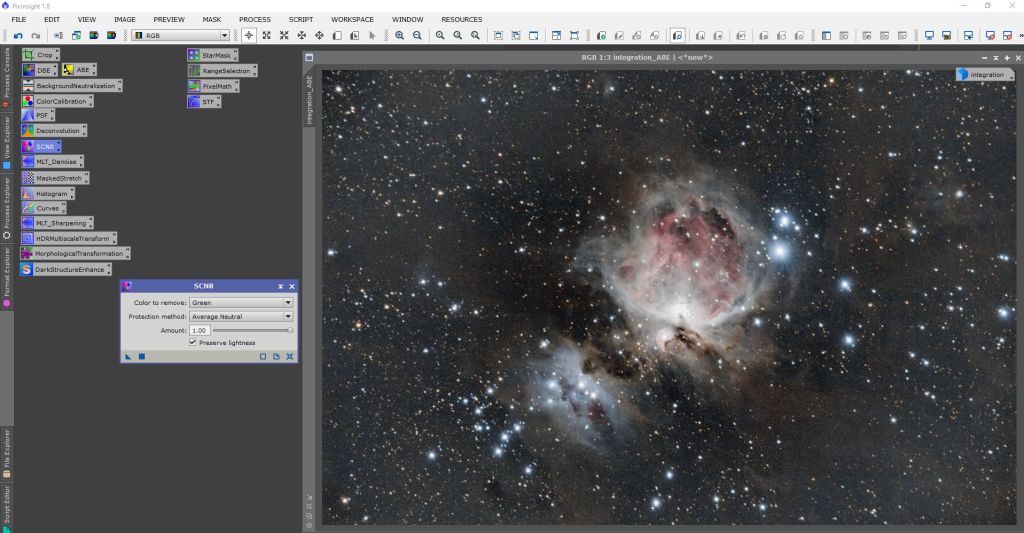
Task: Toggle the Preserve lightness checkbox
Action: click(x=192, y=343)
